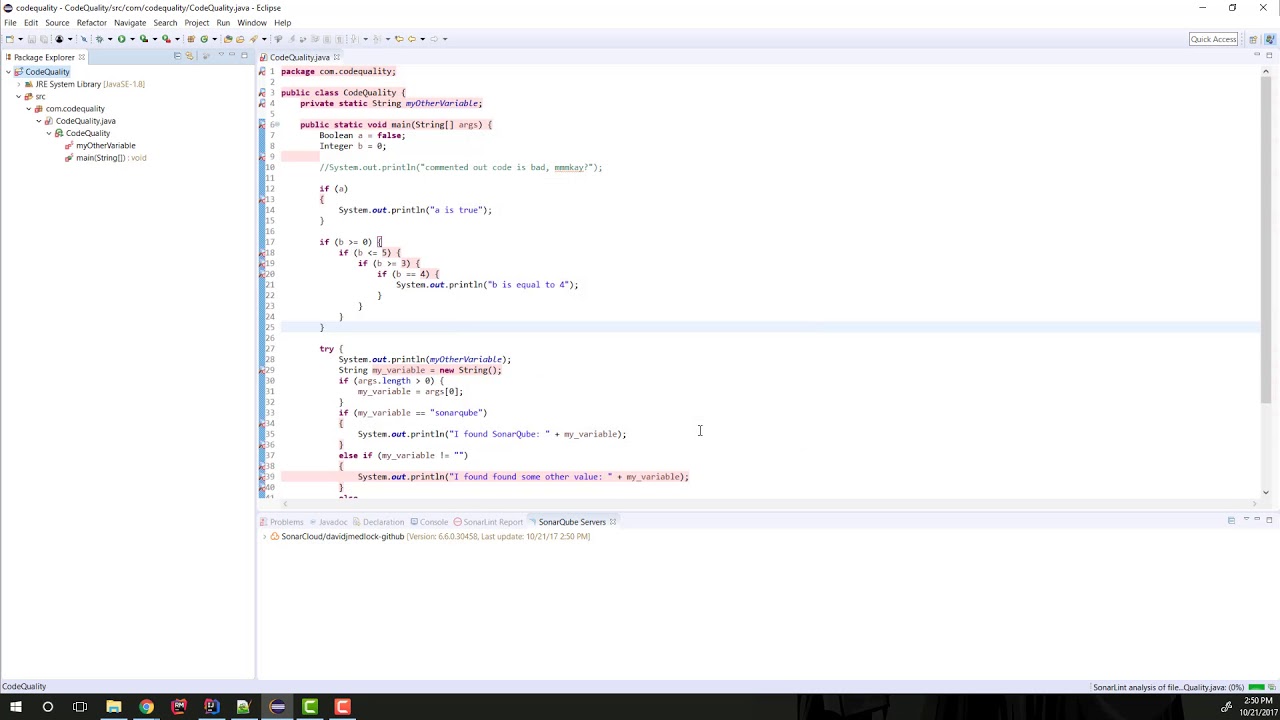Open File Explorer from the taskbar
This screenshot has width=1280, height=720.
click(x=113, y=707)
